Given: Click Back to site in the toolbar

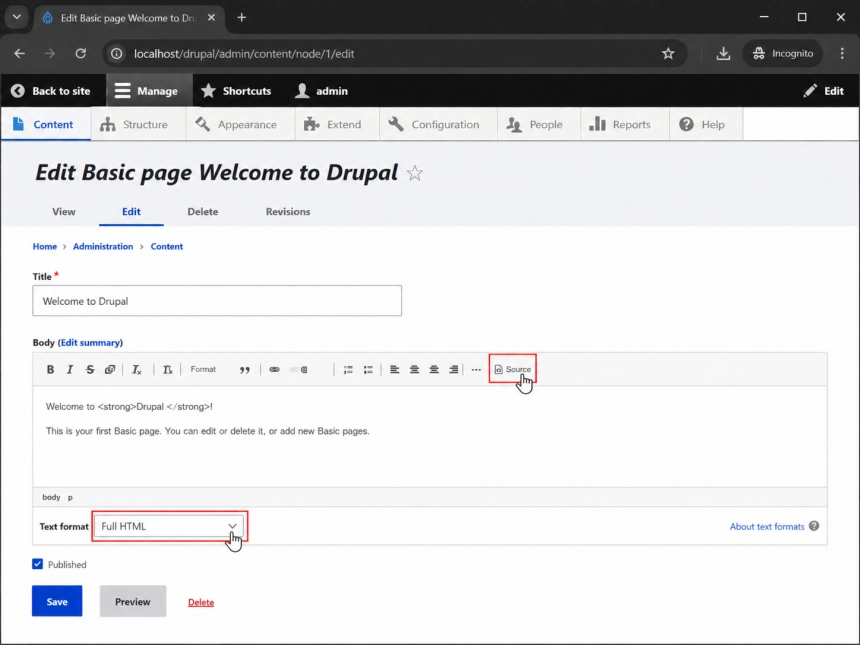Looking at the screenshot, I should pos(53,91).
